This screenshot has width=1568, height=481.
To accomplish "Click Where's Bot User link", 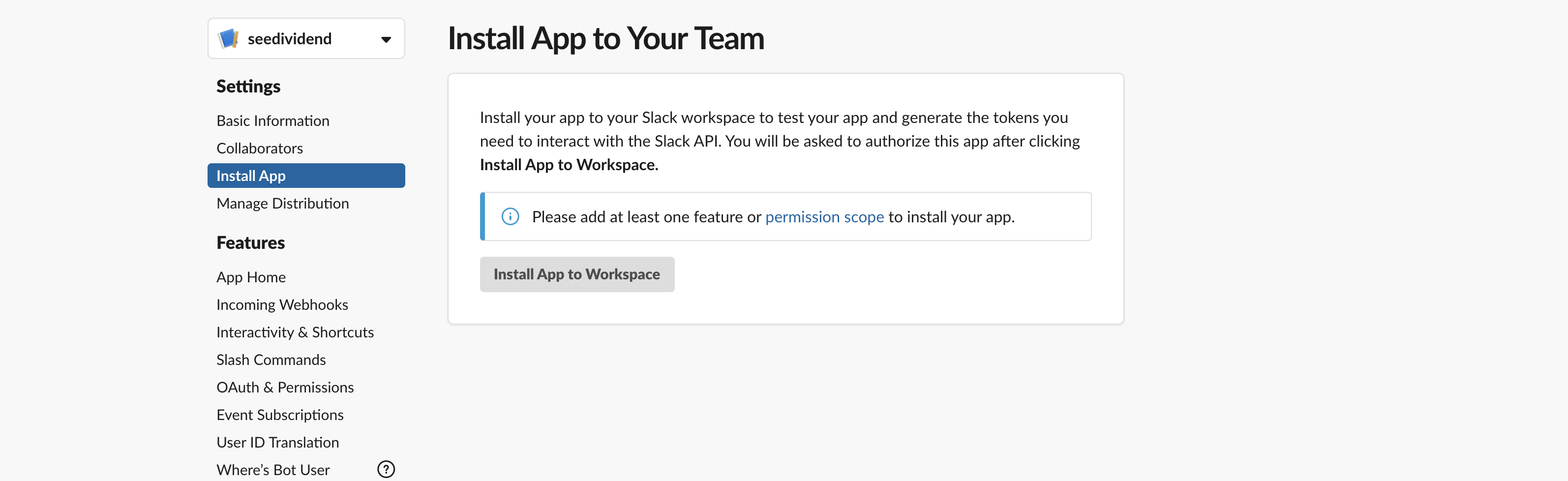I will 272,469.
